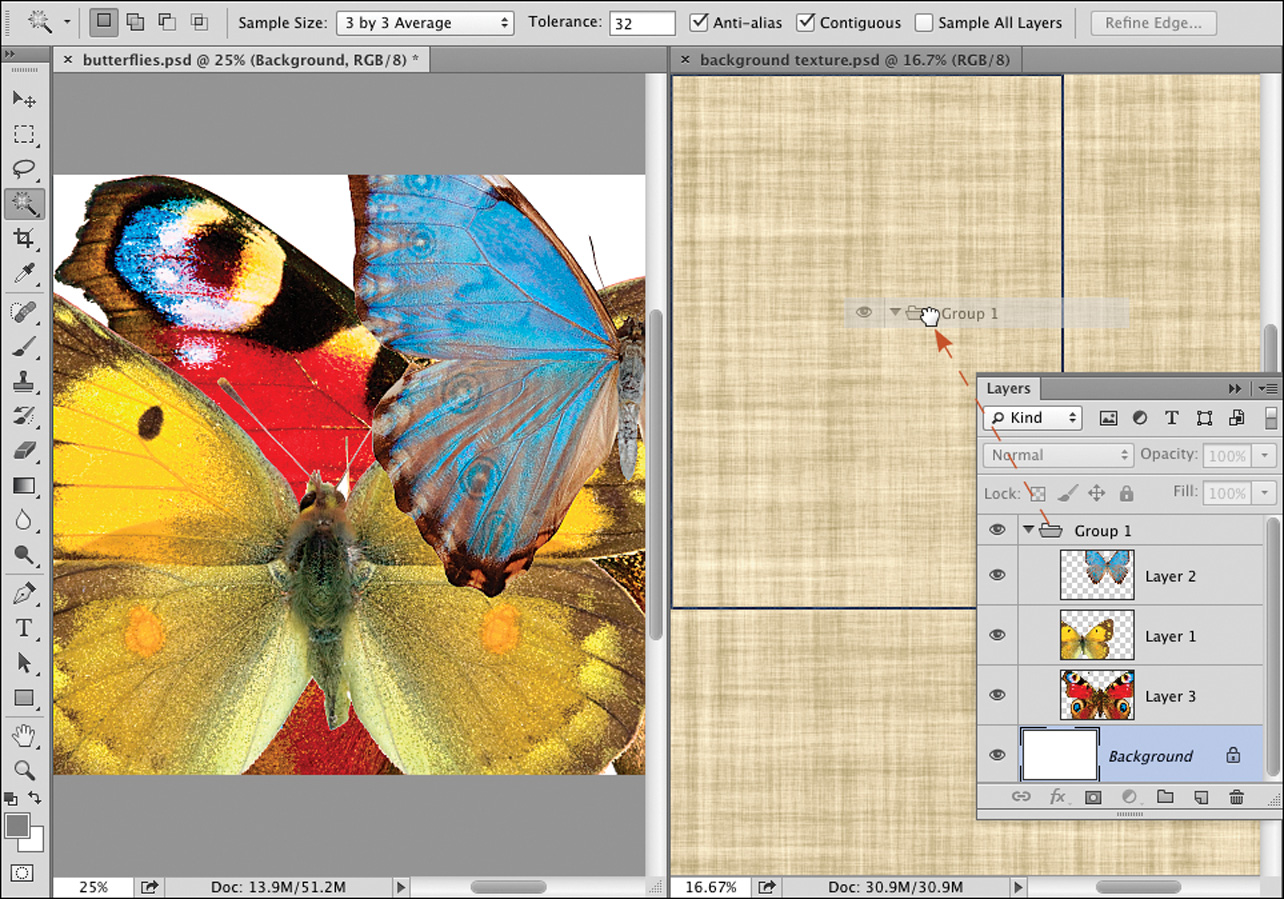1284x899 pixels.
Task: Filter layers by adjustment layer icon
Action: [1140, 418]
